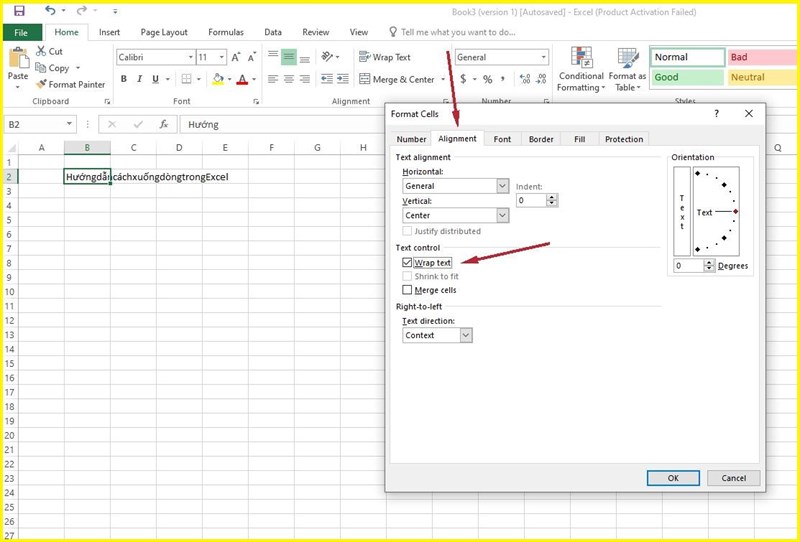Click the Tell me what you want search
The height and width of the screenshot is (542, 800).
pos(458,32)
